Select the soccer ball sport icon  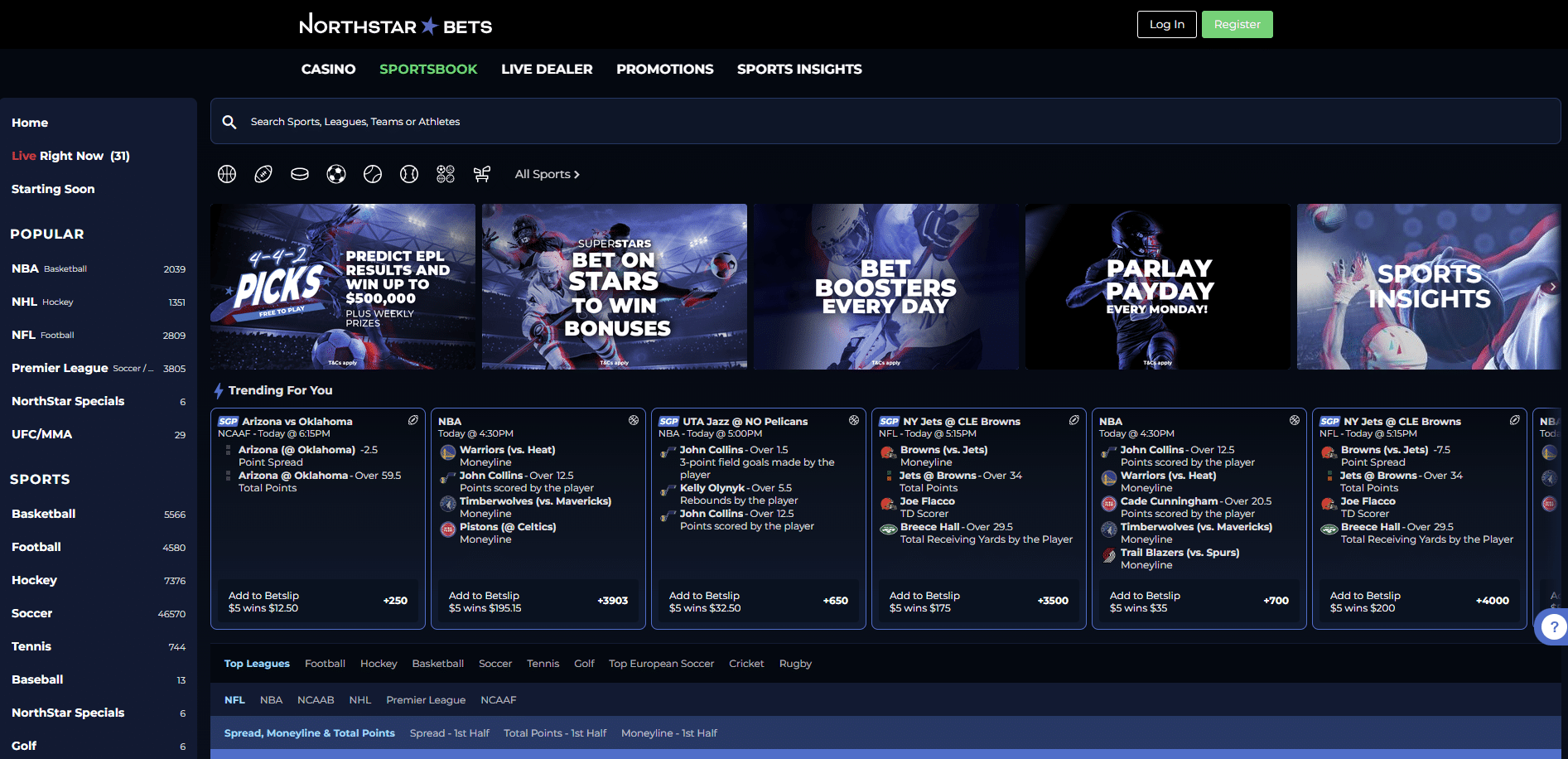(x=336, y=174)
